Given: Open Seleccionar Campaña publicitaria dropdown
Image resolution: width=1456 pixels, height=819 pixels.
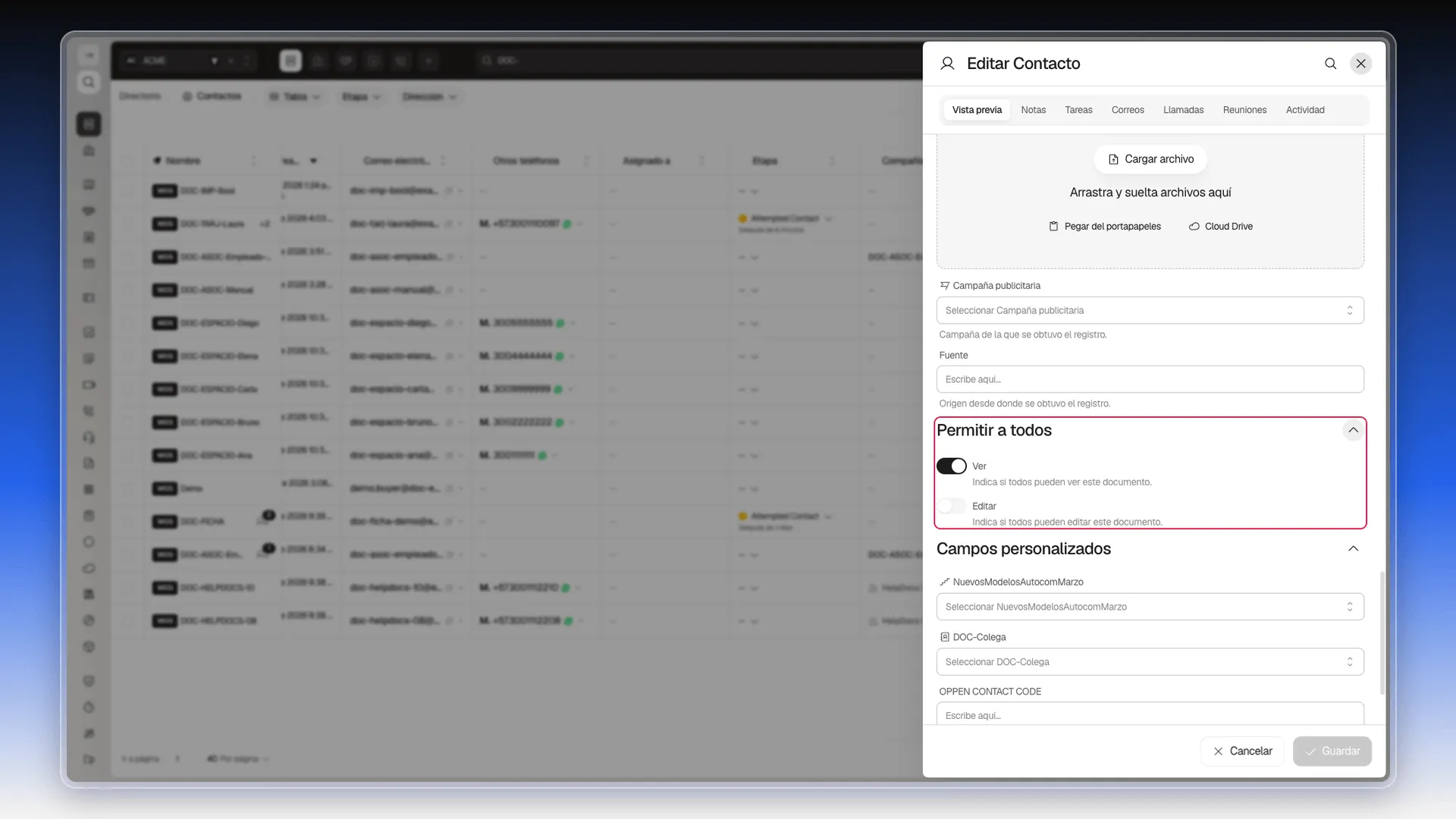Looking at the screenshot, I should point(1150,310).
